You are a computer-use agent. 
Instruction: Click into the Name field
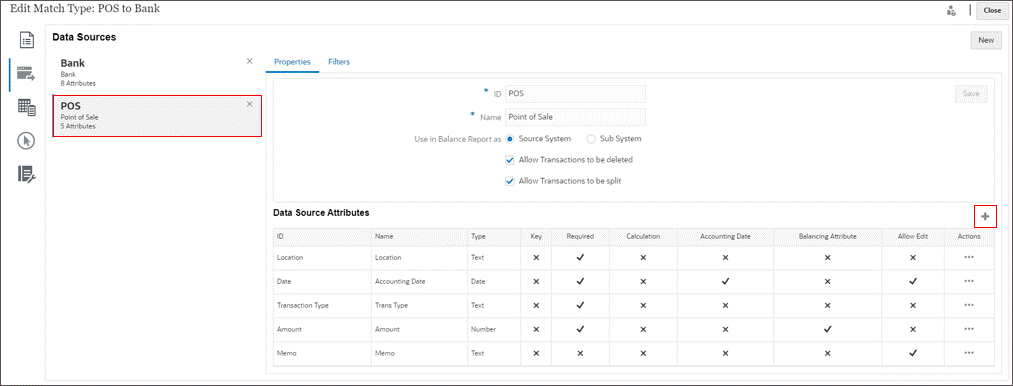[575, 117]
